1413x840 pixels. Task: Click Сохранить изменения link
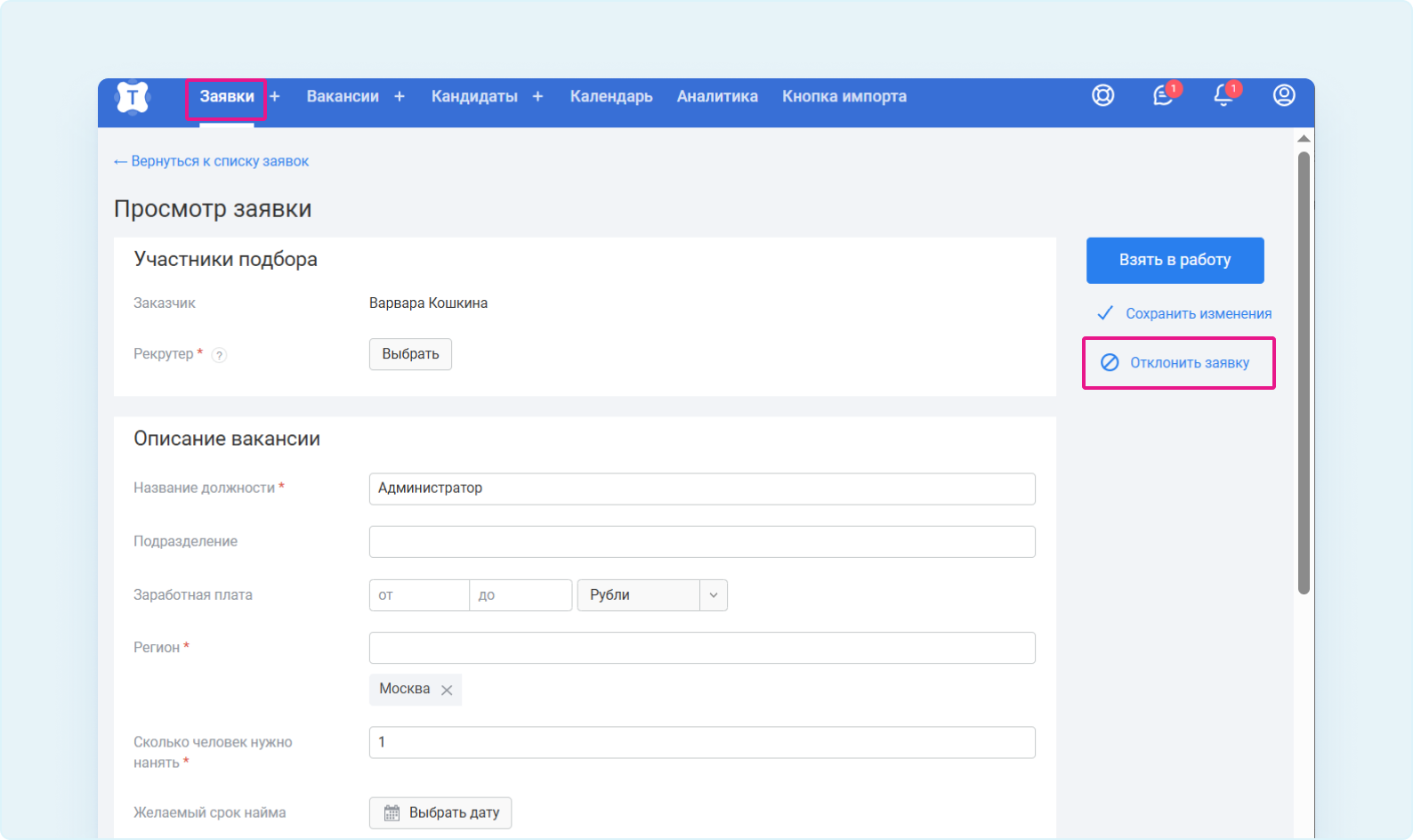[1198, 313]
